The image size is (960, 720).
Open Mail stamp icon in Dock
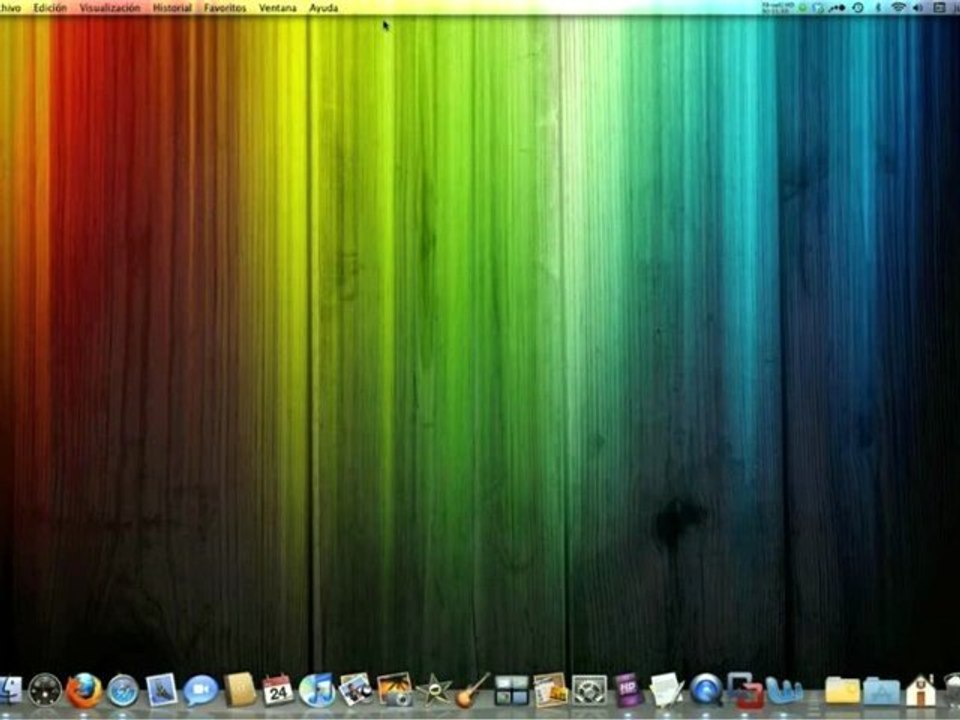point(162,689)
